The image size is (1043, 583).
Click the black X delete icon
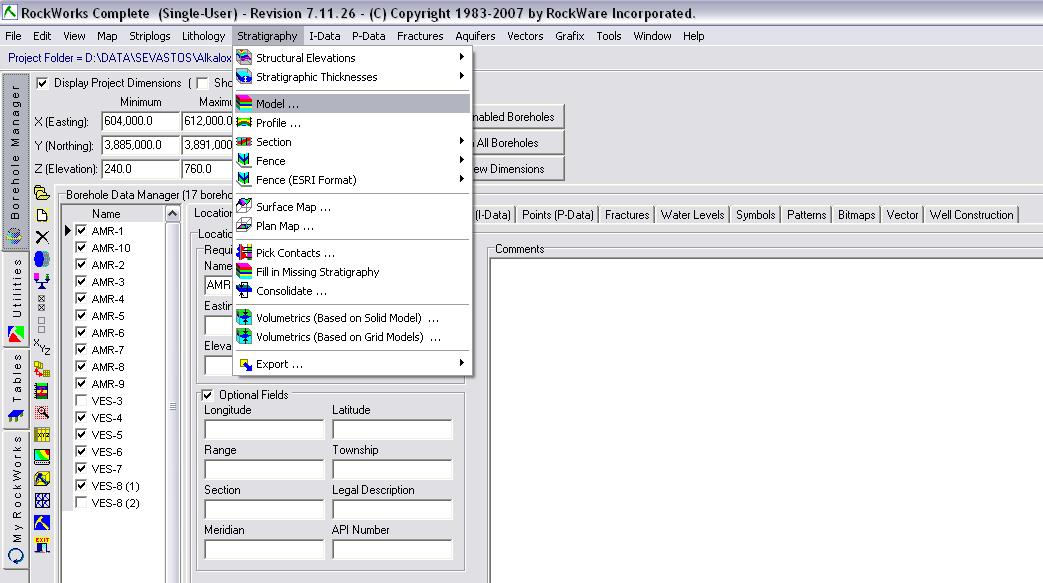42,237
